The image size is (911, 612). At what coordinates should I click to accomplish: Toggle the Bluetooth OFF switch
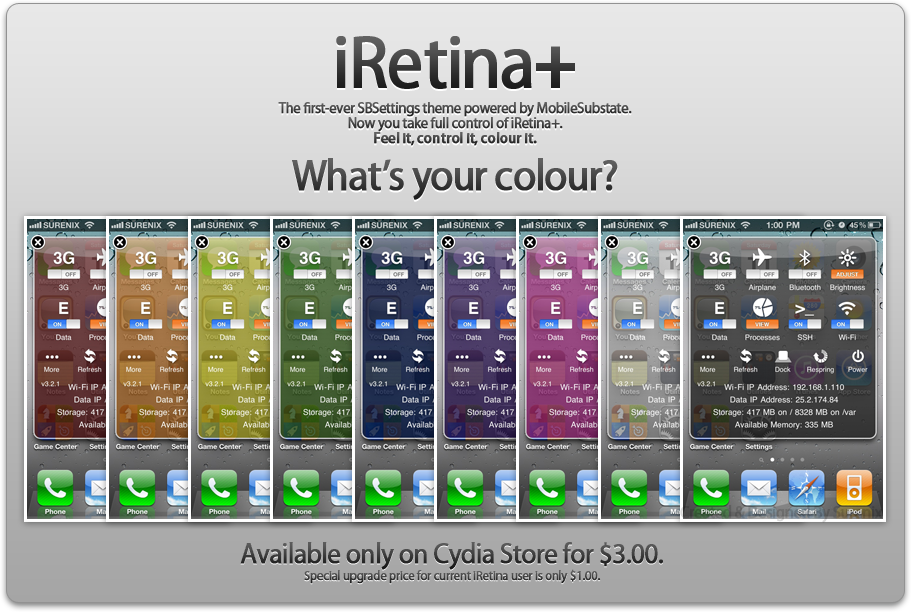[x=804, y=274]
